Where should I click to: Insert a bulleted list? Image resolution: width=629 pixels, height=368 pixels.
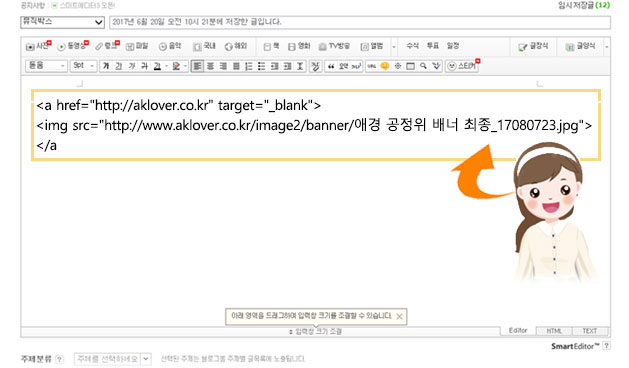pos(262,66)
